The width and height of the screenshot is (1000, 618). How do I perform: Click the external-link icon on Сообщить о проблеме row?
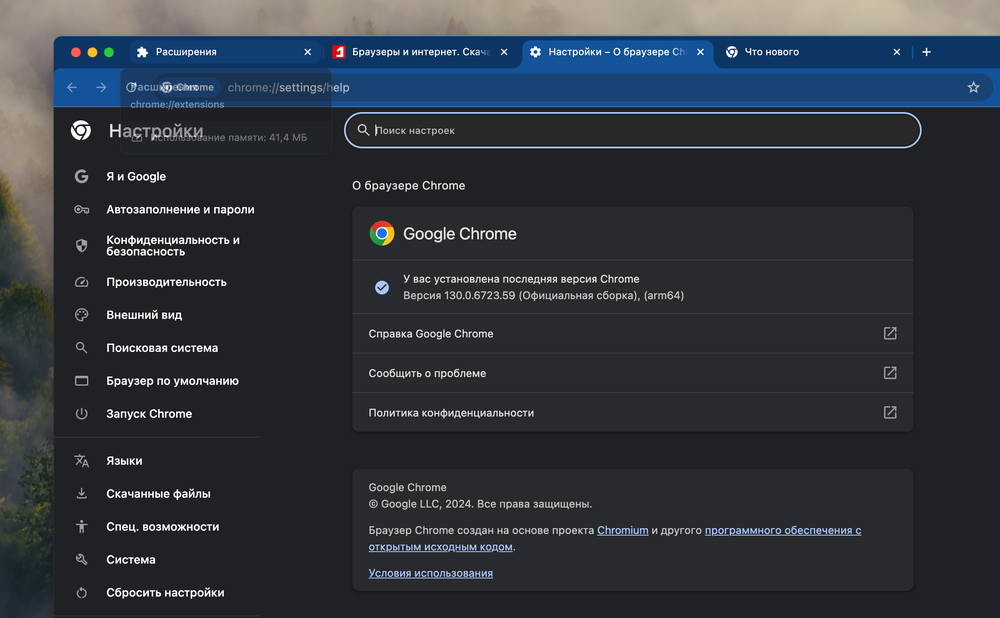point(890,373)
